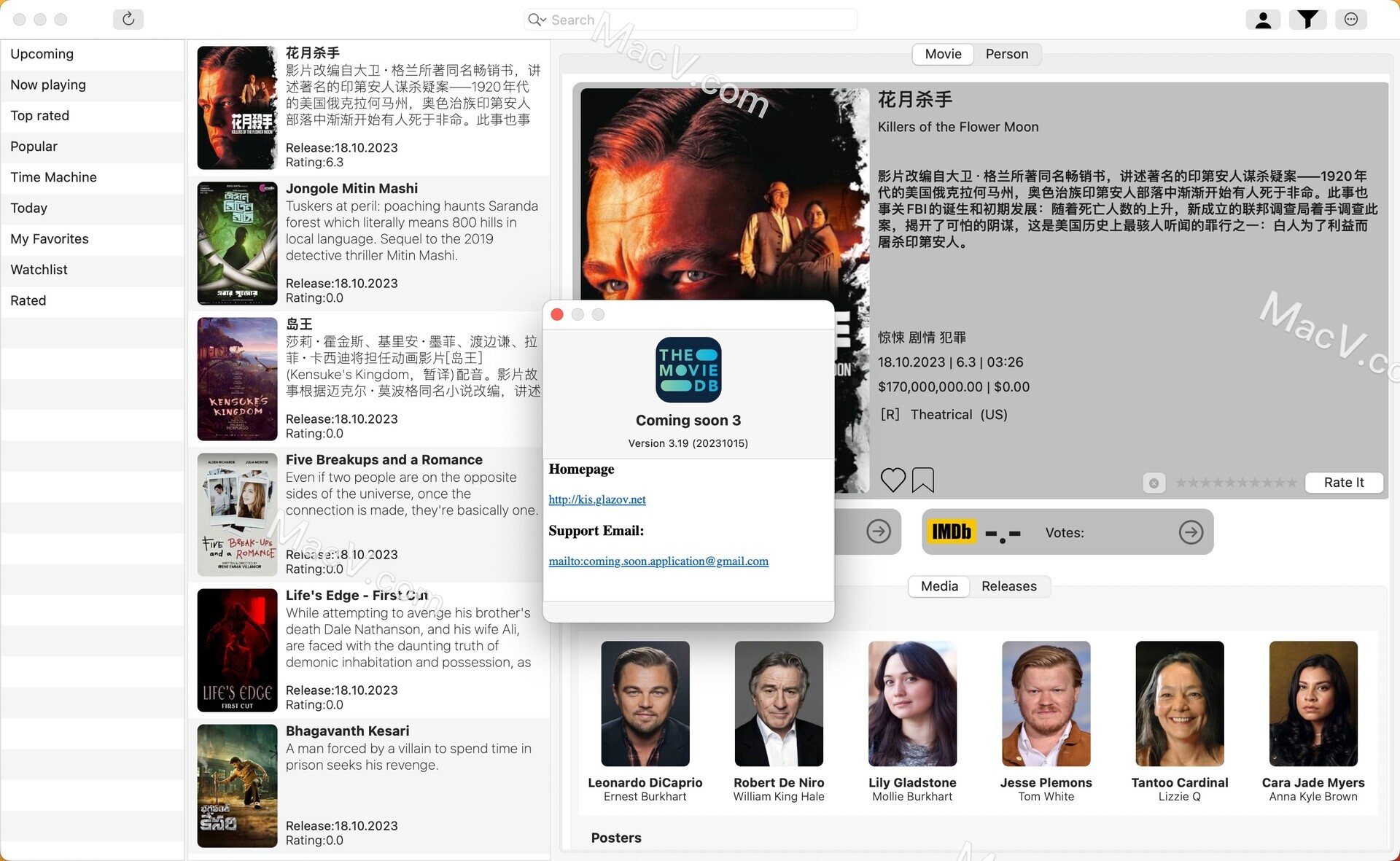Open the Rated section
This screenshot has height=861, width=1400.
click(x=92, y=300)
